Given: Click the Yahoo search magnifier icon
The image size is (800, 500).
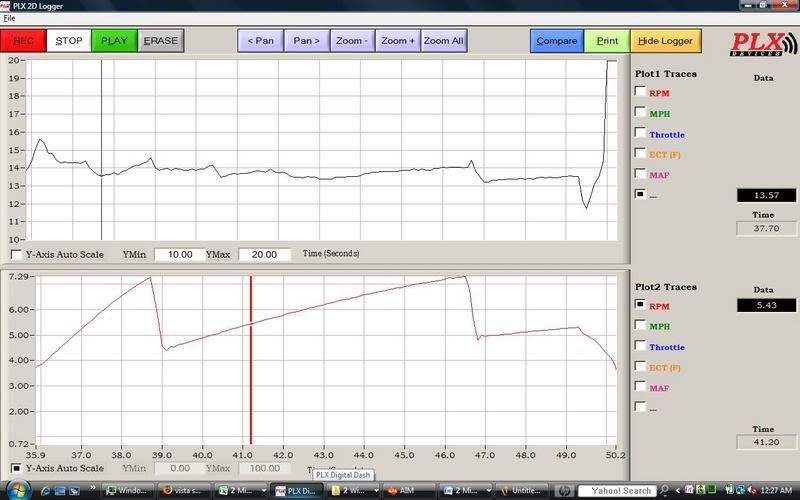Looking at the screenshot, I should pos(665,491).
